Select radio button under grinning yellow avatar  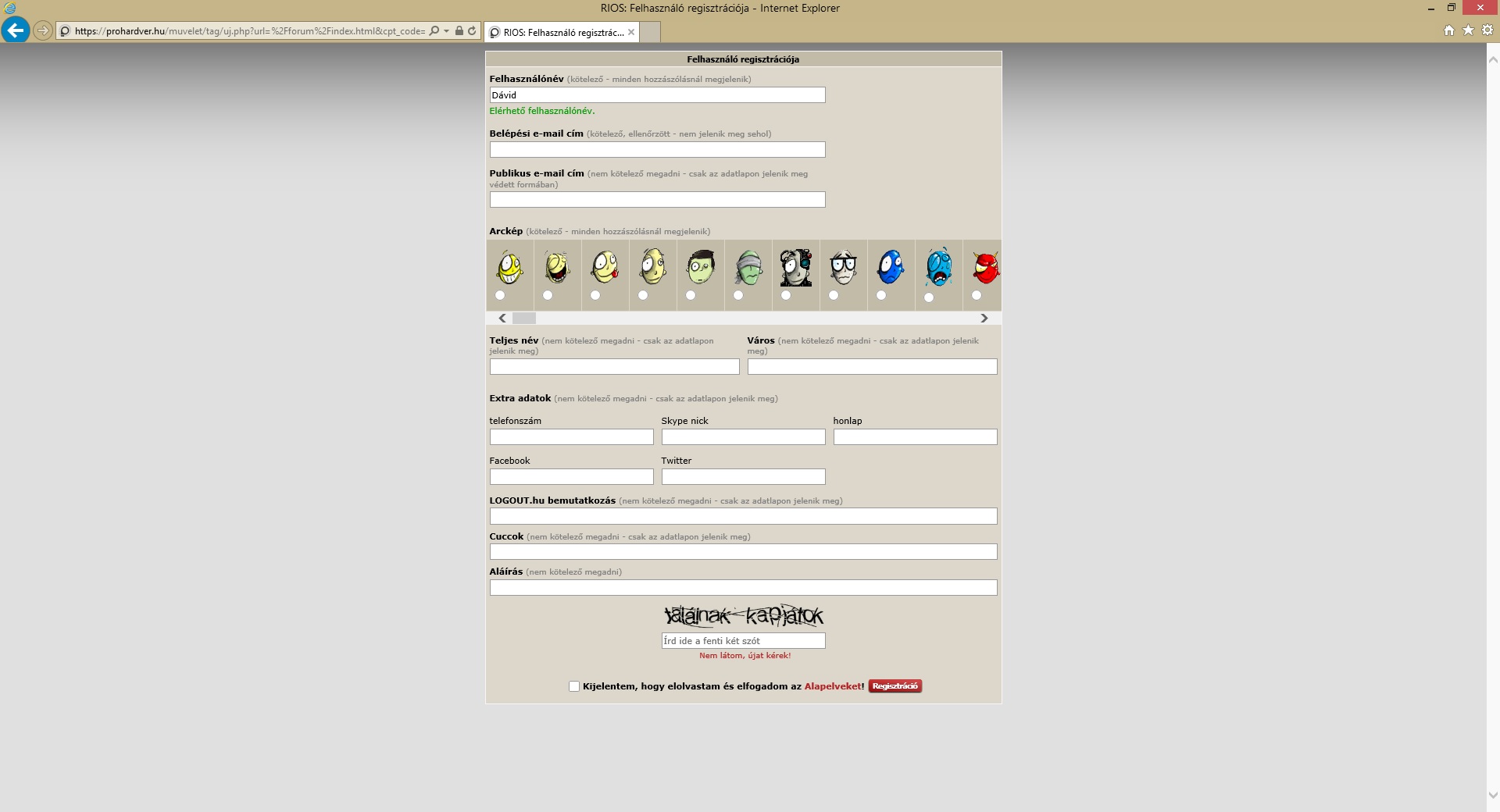500,295
